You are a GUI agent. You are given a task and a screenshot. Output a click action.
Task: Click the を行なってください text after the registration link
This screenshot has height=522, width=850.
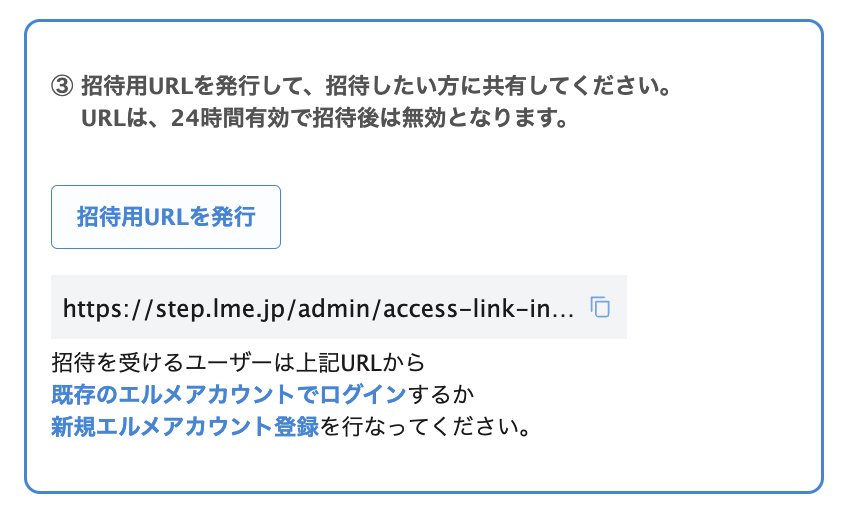coord(424,427)
